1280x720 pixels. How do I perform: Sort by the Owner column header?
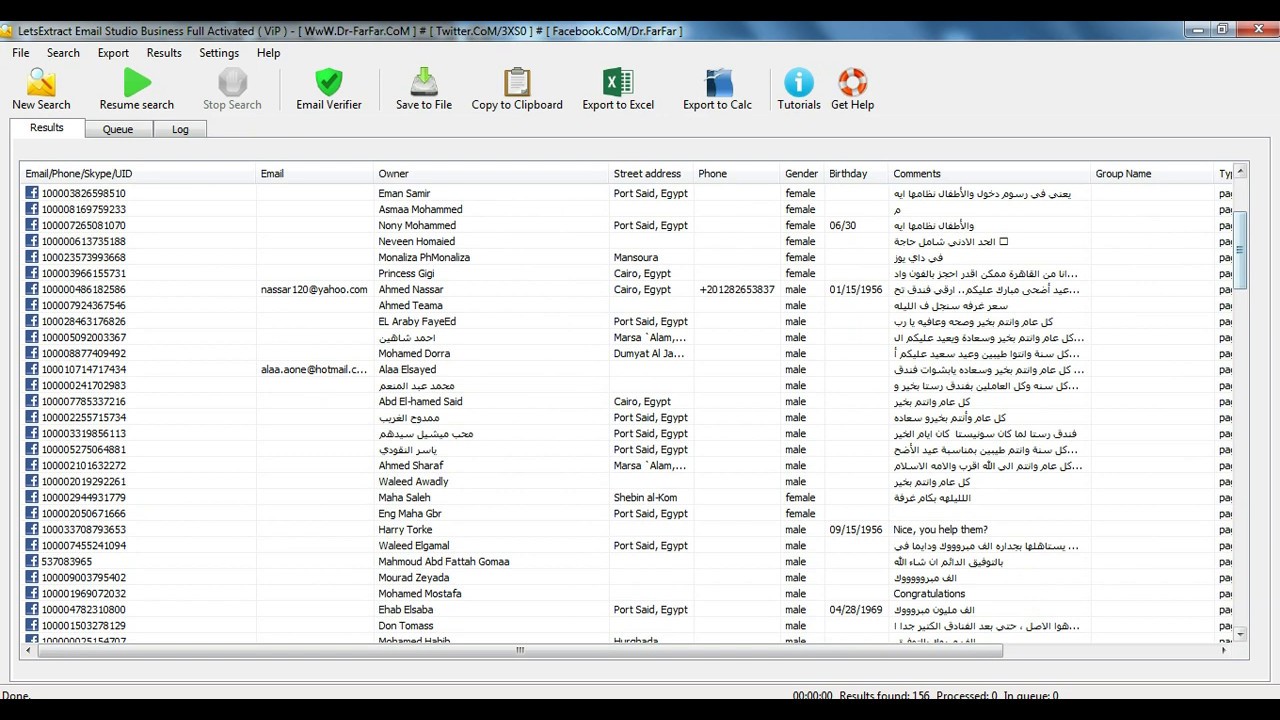click(x=491, y=173)
